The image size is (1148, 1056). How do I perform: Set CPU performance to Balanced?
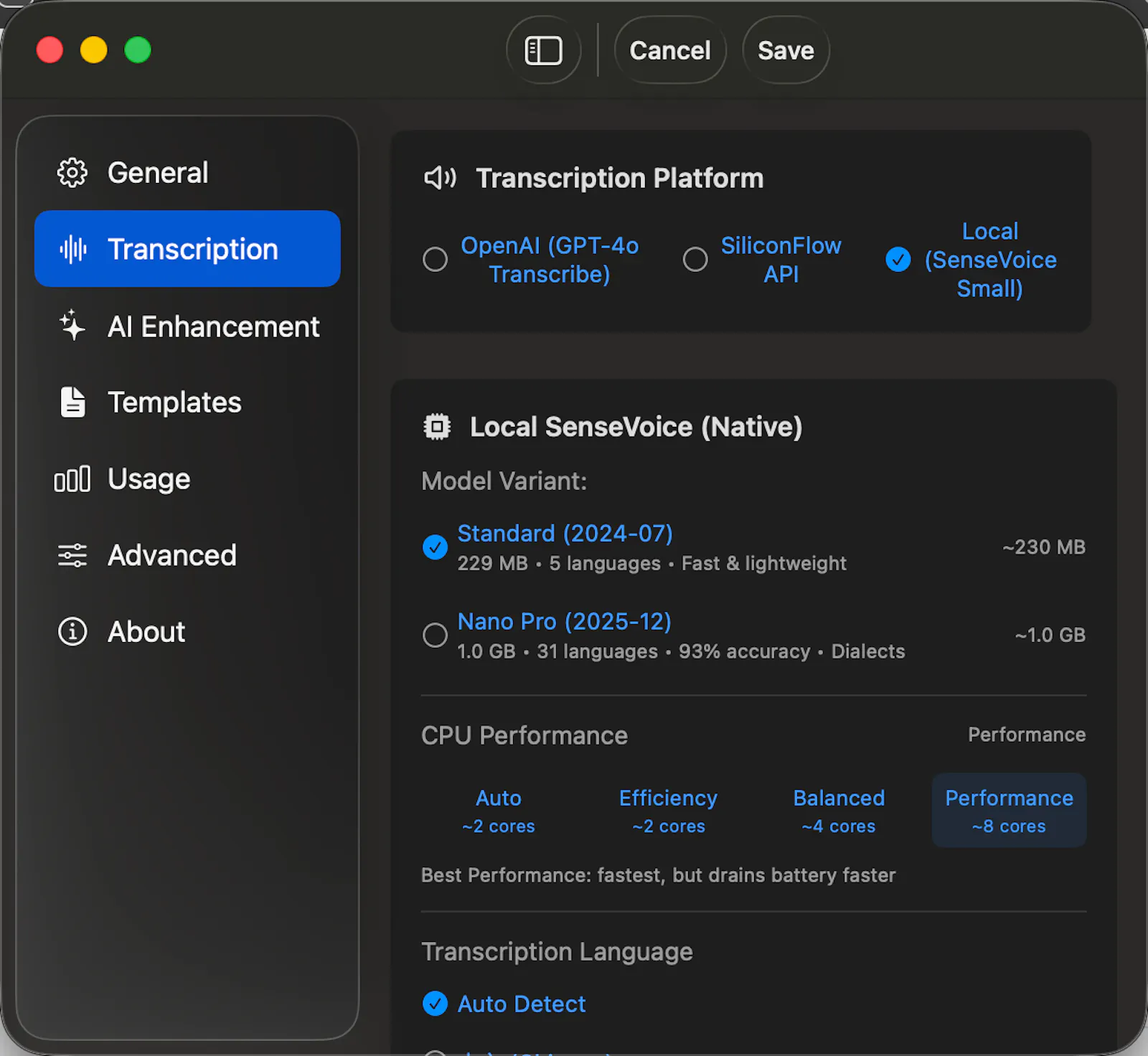point(839,811)
